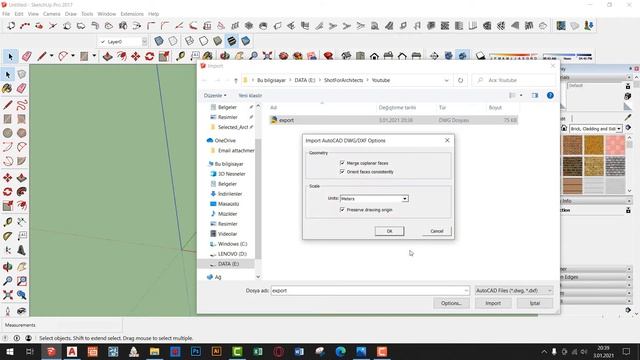Screen dimensions: 640x360
Task: Open the materials category dropdown in tray
Action: (596, 129)
